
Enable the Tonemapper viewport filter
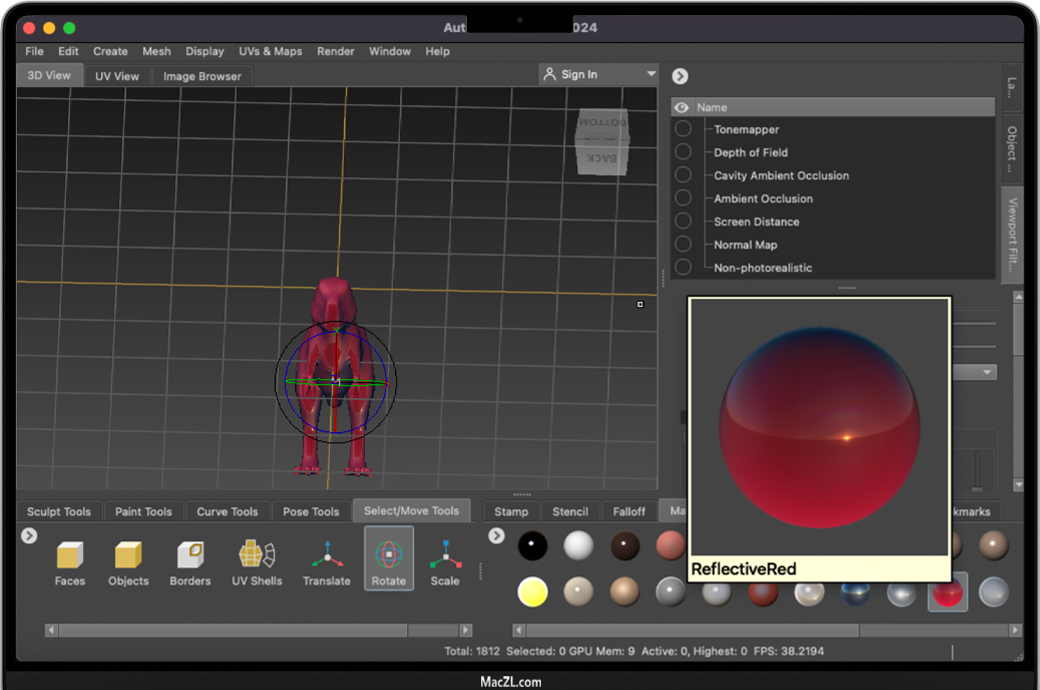(x=683, y=129)
